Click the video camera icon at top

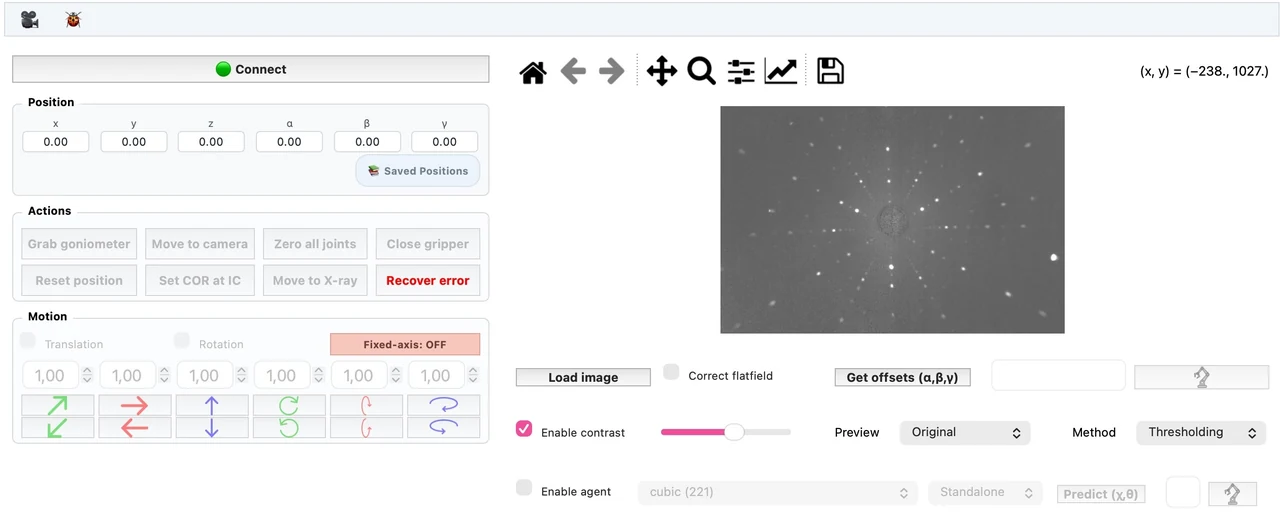(x=29, y=19)
